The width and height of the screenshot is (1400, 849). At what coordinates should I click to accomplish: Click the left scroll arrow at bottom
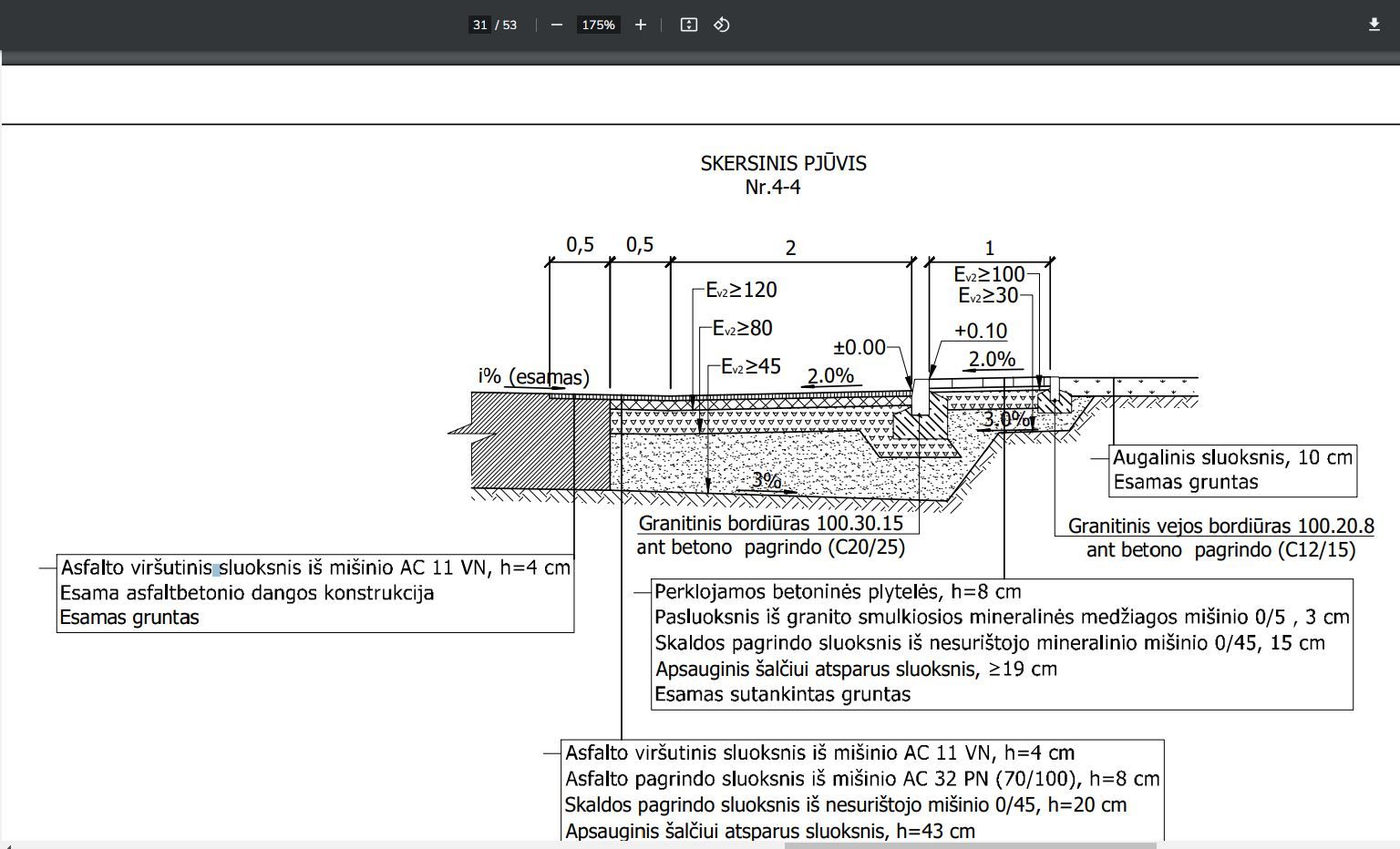point(7,844)
